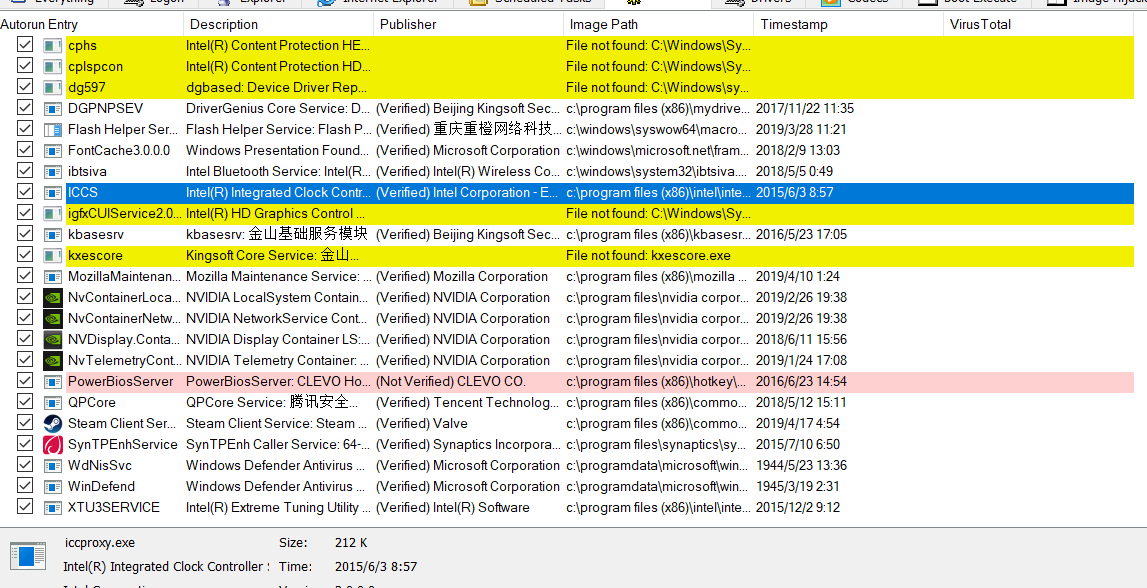
Task: Click the window icon next to DGPNPSEV
Action: [x=53, y=109]
